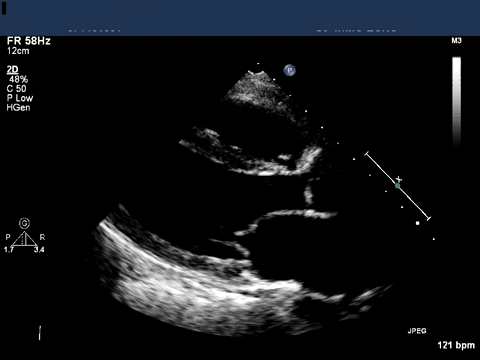This screenshot has width=480, height=360.
Task: Click the 'M3' map label
Action: 456,41
